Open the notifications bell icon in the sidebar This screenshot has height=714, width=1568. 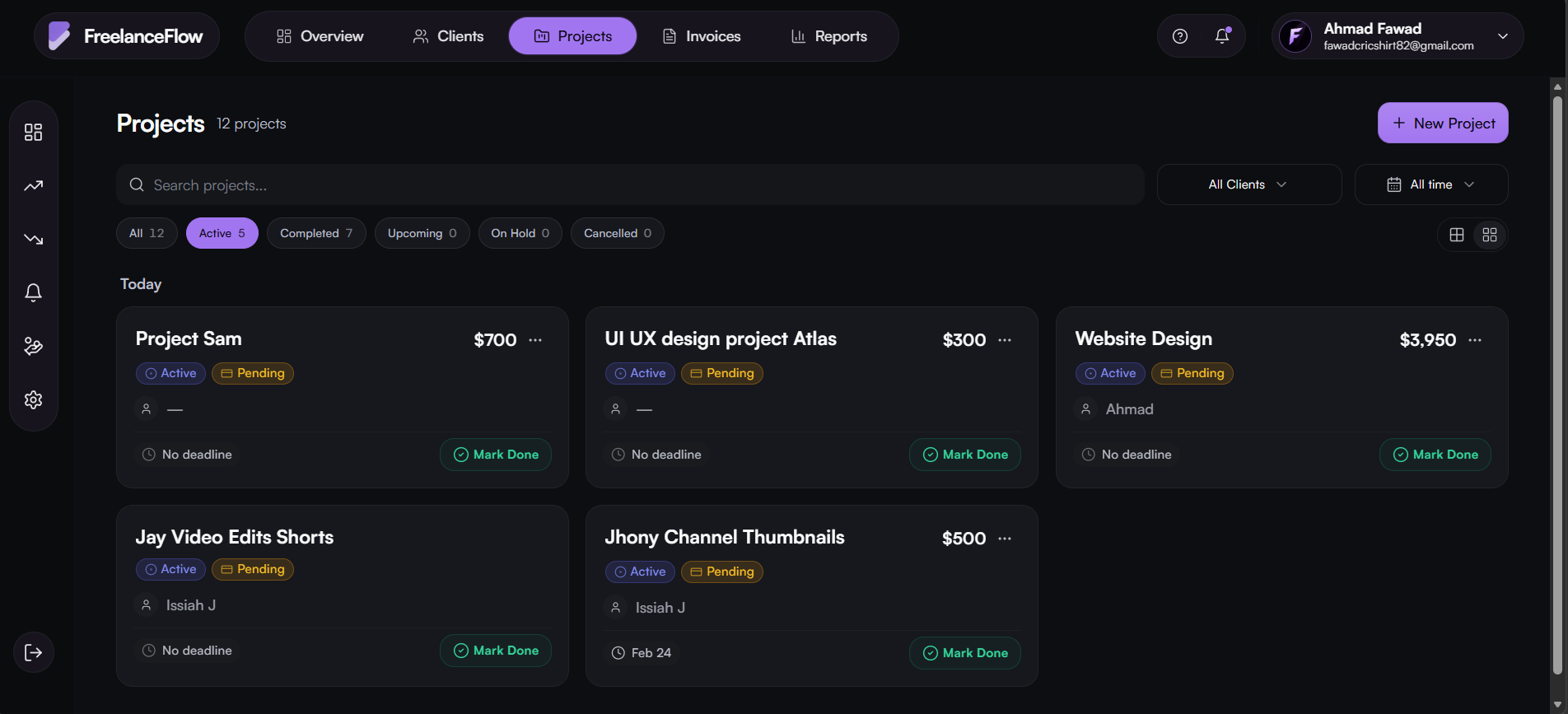tap(33, 292)
